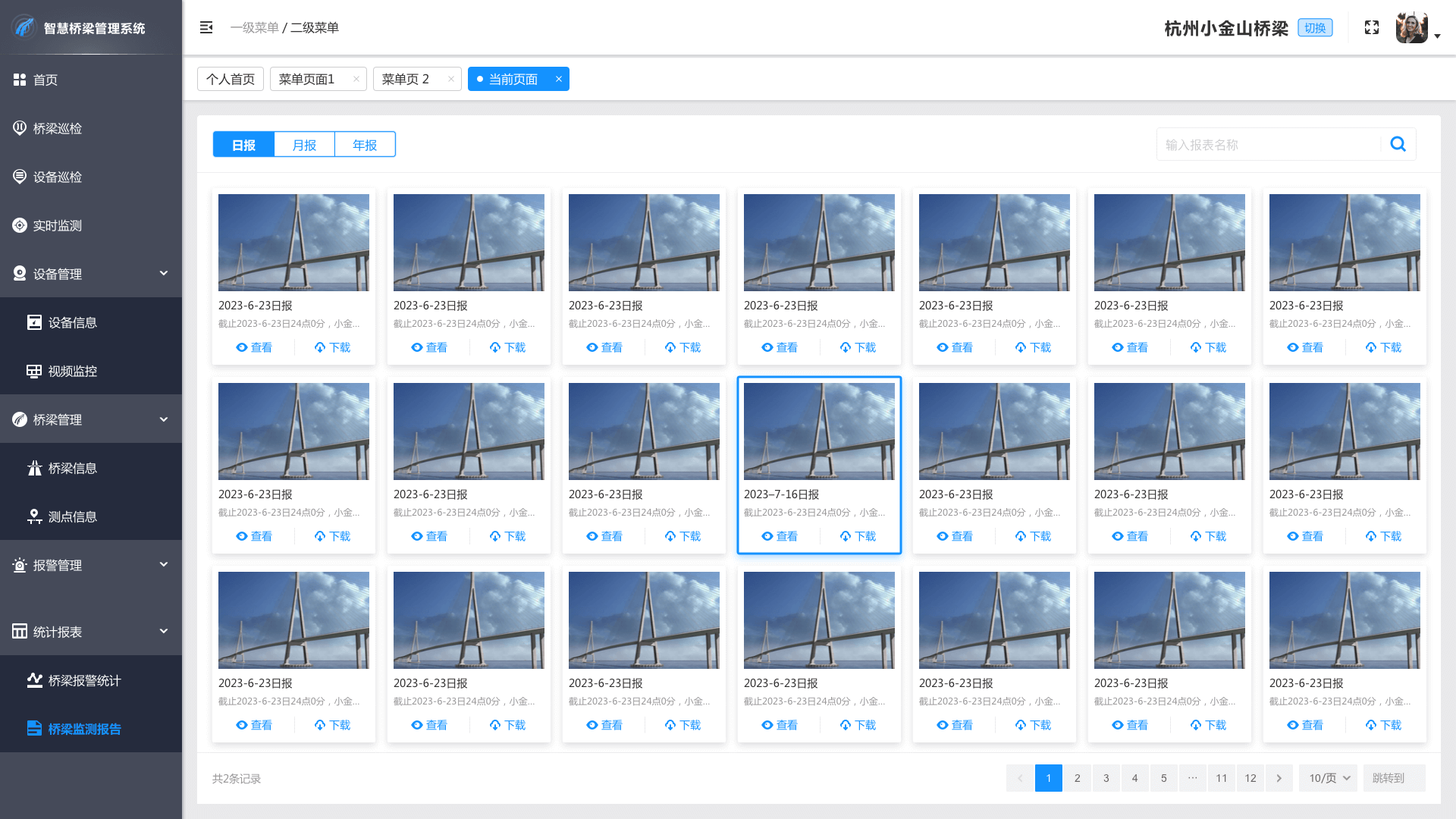Open 桥梁报警统计 sidebar entry
Screen dimensions: 1456x819
84,680
